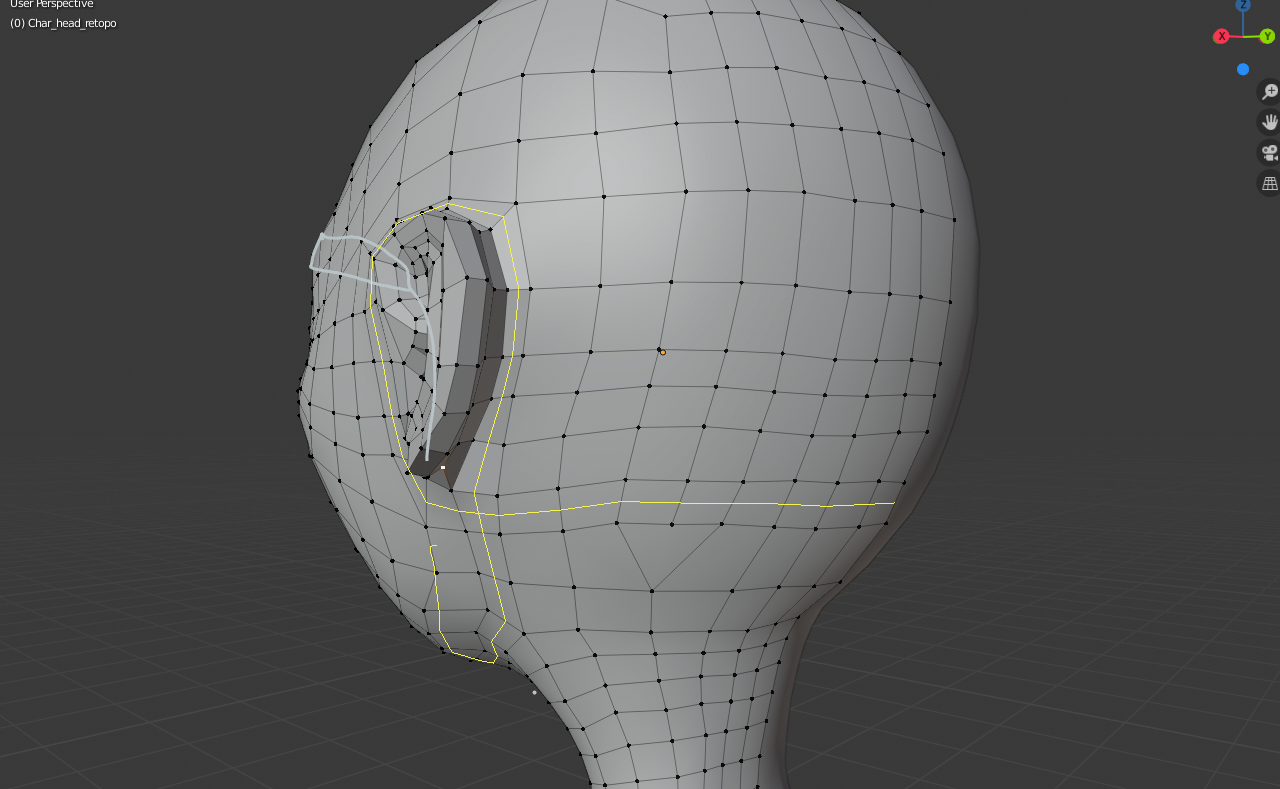Toggle Perspective/Orthographic projection grid icon
The image size is (1280, 789).
pos(1268,183)
